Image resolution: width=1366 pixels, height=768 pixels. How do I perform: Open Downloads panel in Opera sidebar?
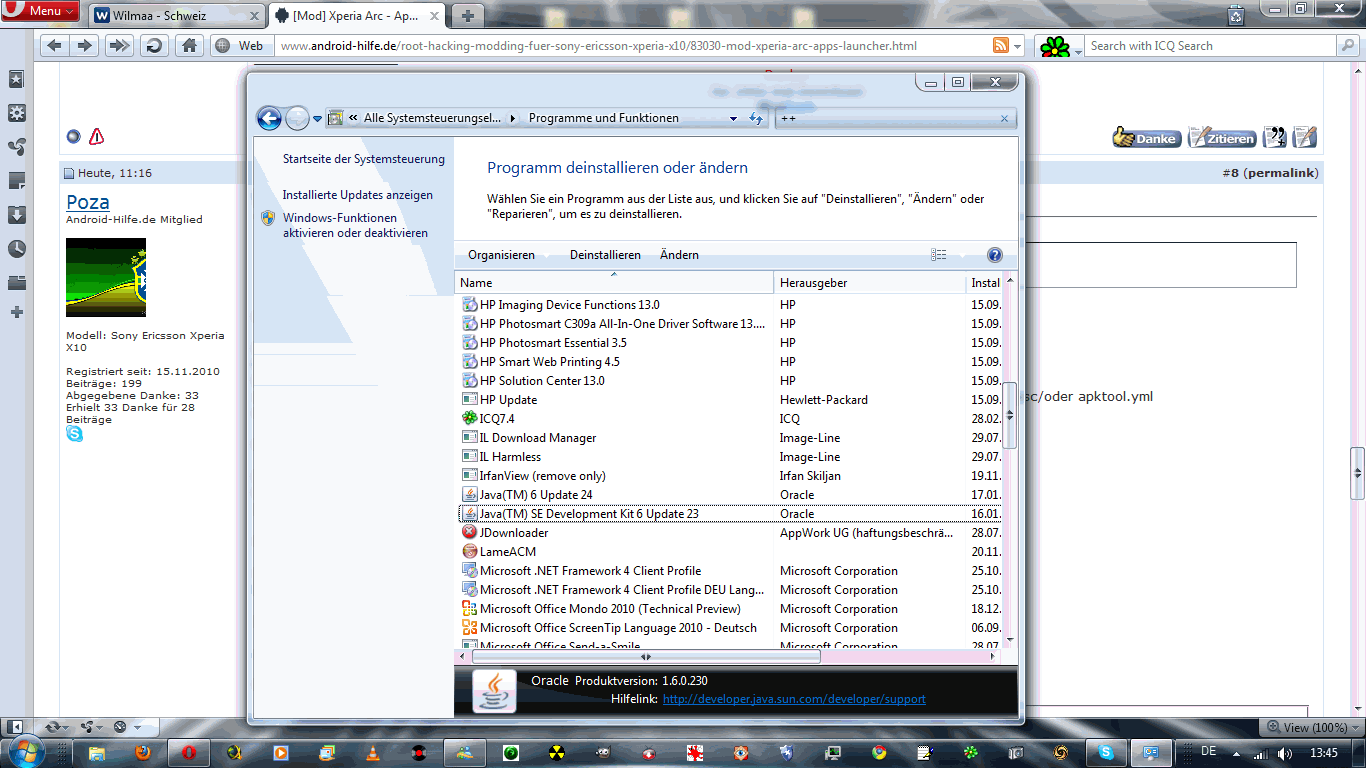pyautogui.click(x=16, y=215)
